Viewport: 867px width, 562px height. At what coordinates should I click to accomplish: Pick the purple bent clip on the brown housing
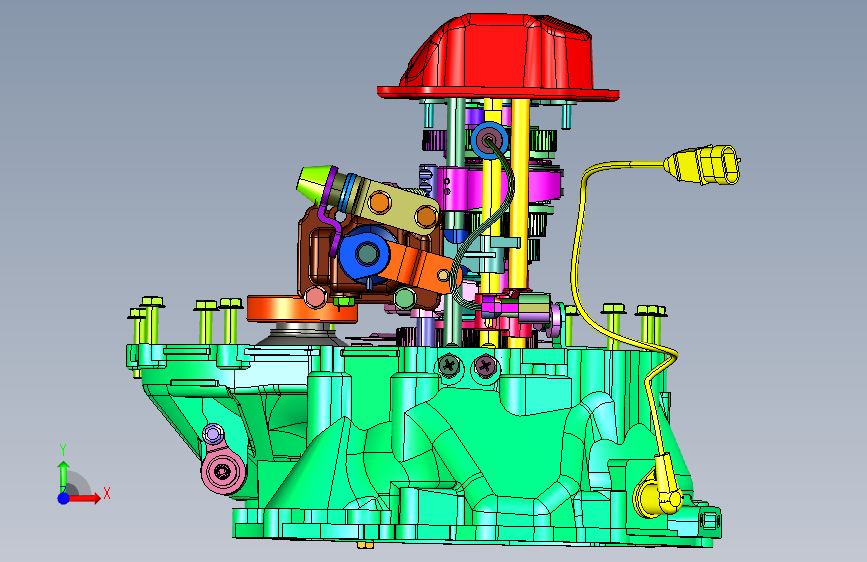(x=330, y=216)
